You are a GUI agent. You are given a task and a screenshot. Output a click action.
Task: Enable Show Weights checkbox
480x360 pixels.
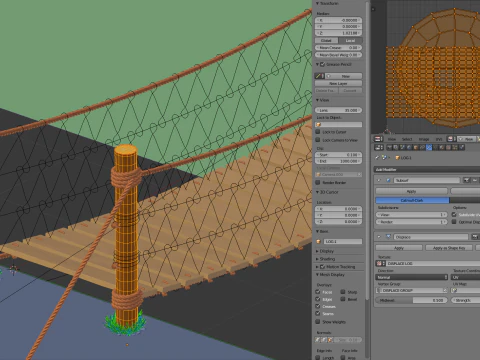(x=318, y=322)
